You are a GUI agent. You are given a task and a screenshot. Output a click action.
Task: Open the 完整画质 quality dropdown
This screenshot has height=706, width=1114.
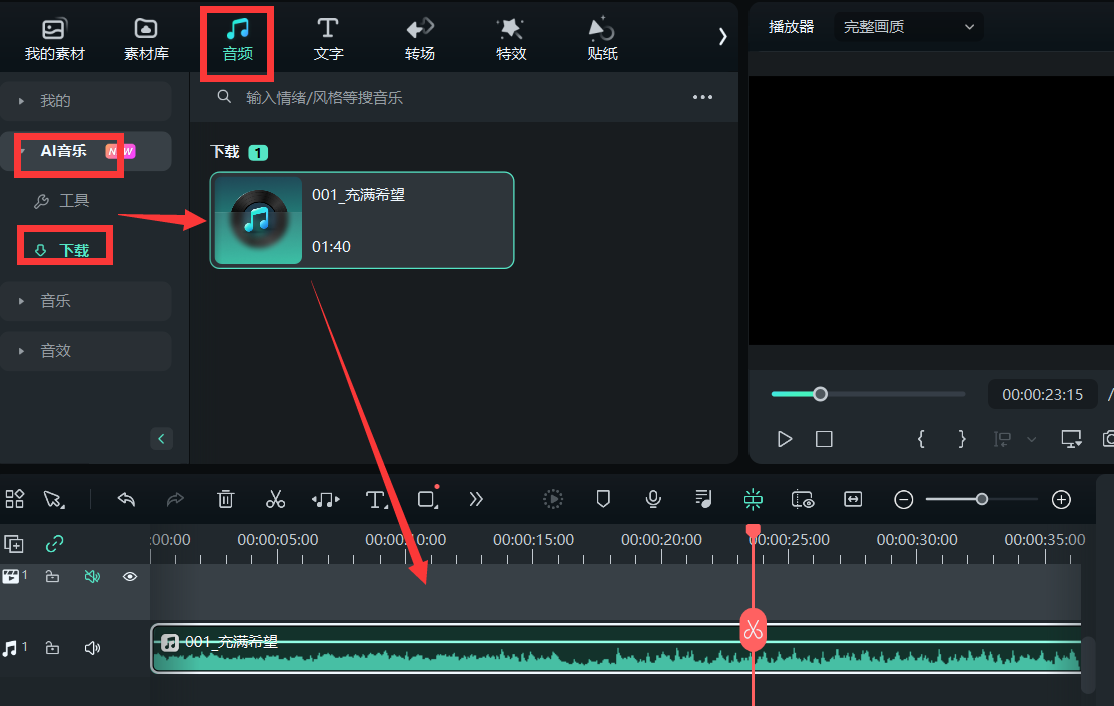click(908, 27)
